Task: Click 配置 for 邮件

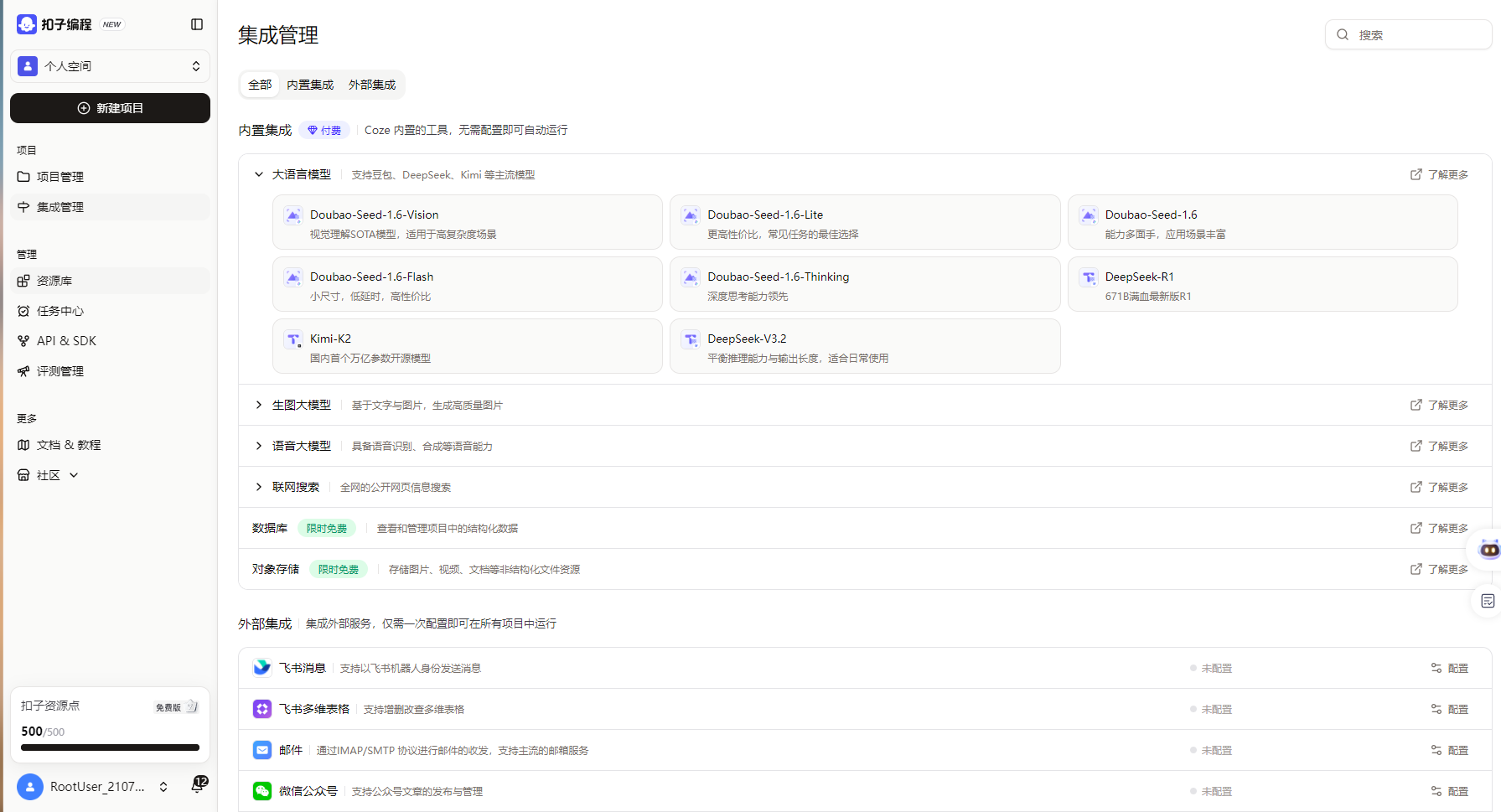Action: point(1450,750)
